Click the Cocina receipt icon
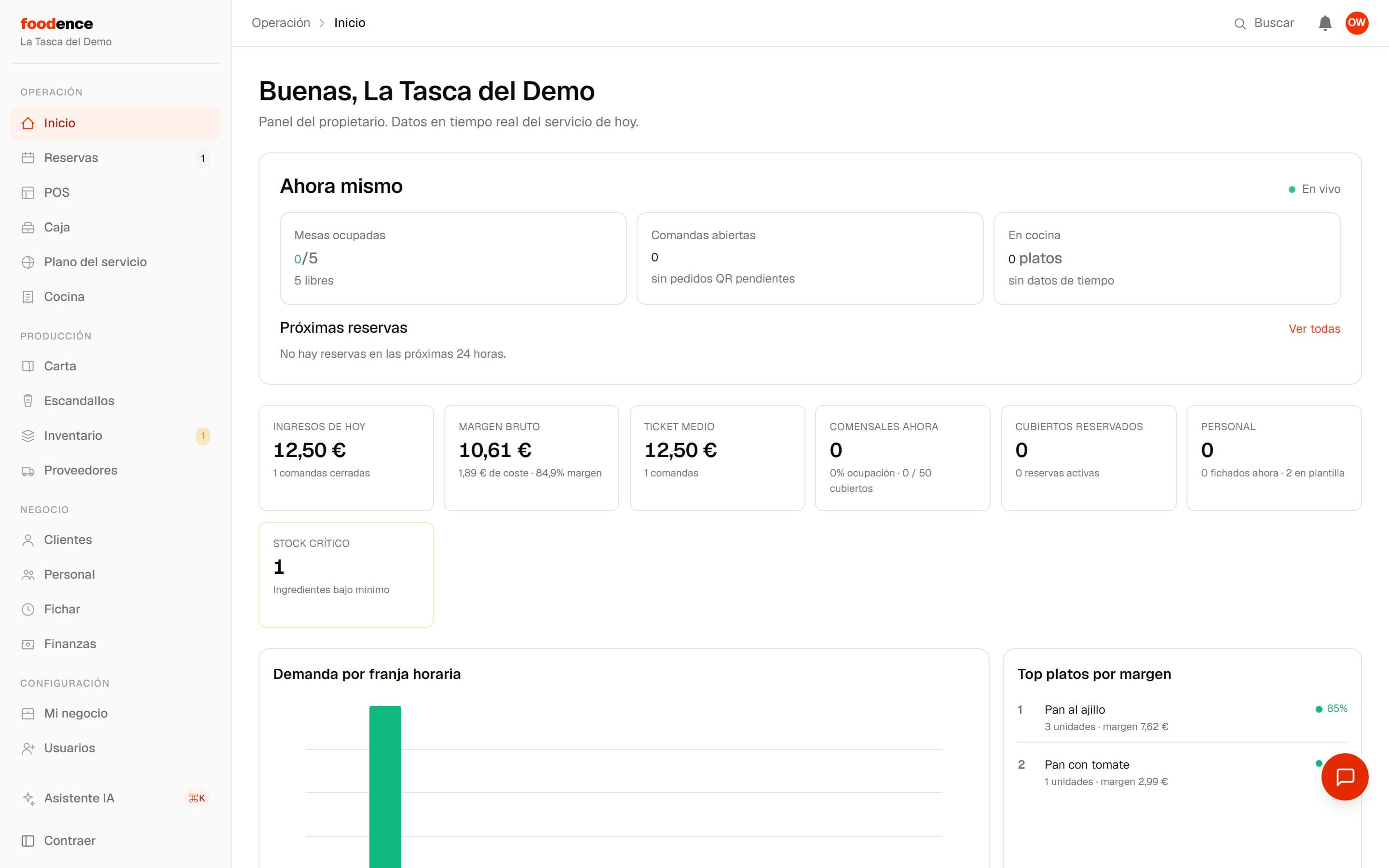Screen dimensions: 1389x868 27,297
